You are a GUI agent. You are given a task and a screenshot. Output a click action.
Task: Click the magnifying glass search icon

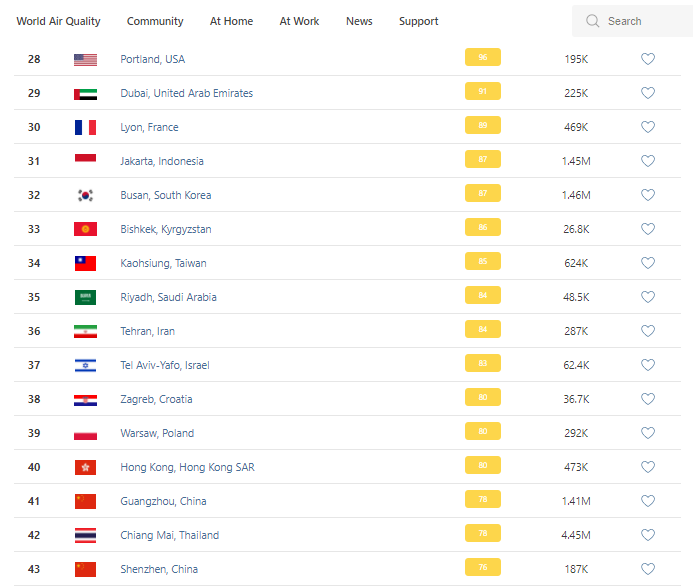(593, 21)
